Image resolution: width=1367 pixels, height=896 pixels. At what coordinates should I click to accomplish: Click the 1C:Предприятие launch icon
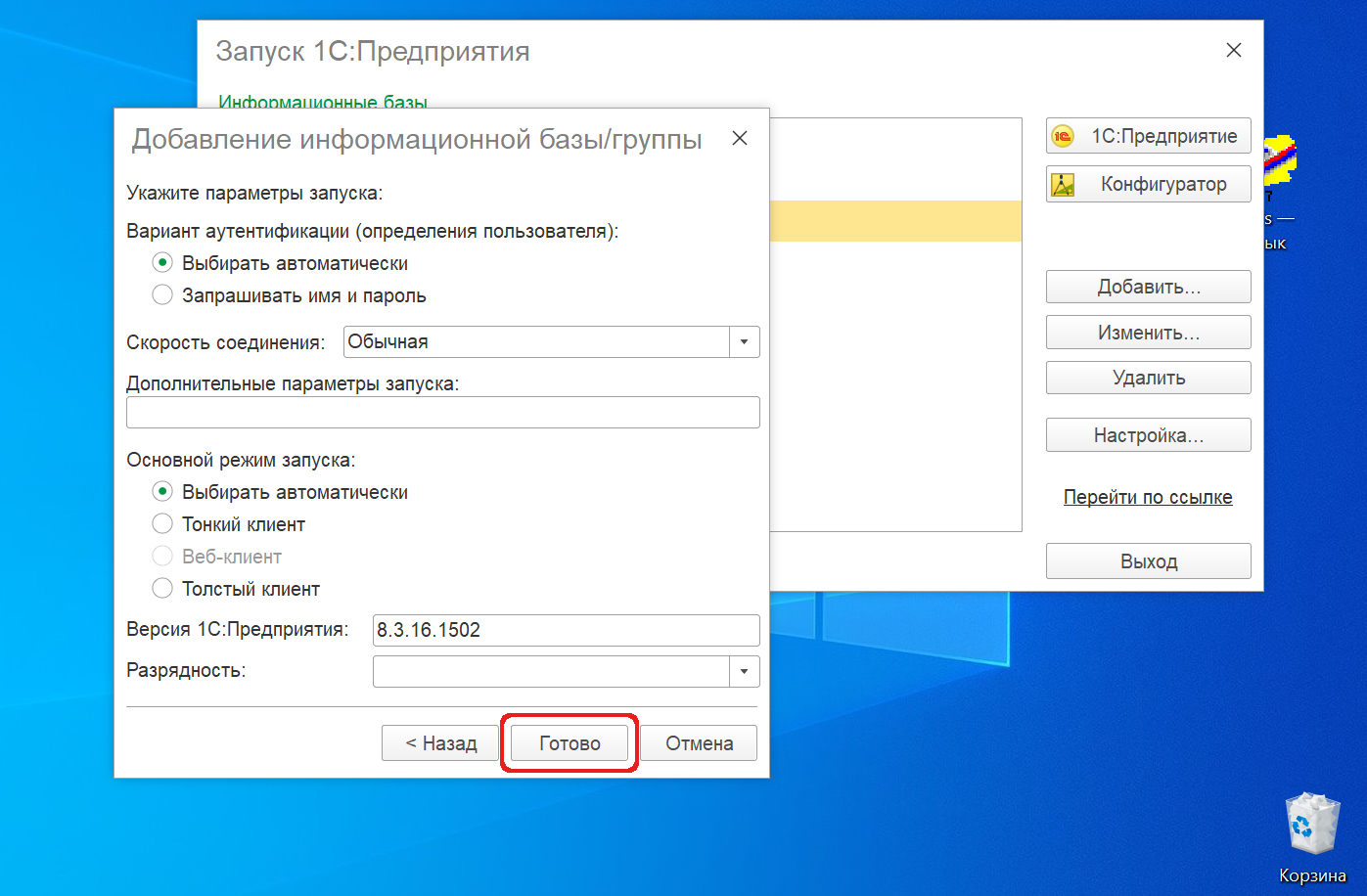(1063, 137)
